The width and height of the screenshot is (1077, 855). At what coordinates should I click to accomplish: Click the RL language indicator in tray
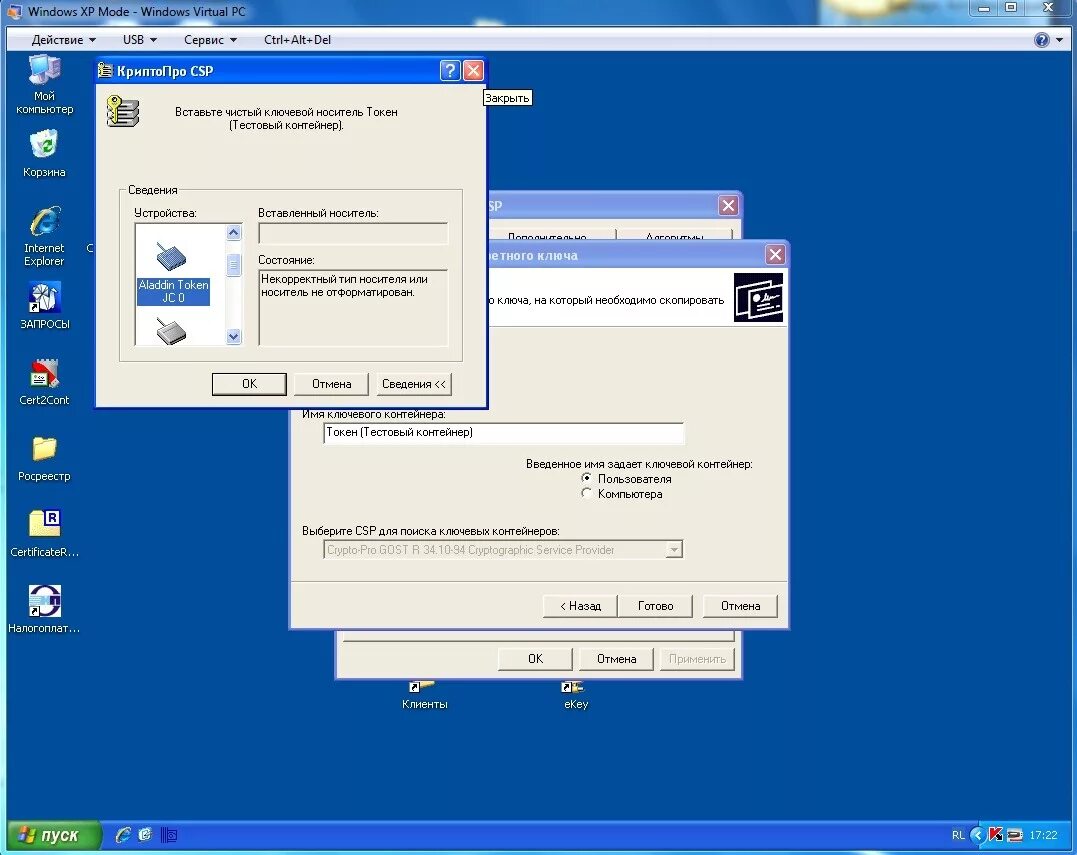click(958, 835)
